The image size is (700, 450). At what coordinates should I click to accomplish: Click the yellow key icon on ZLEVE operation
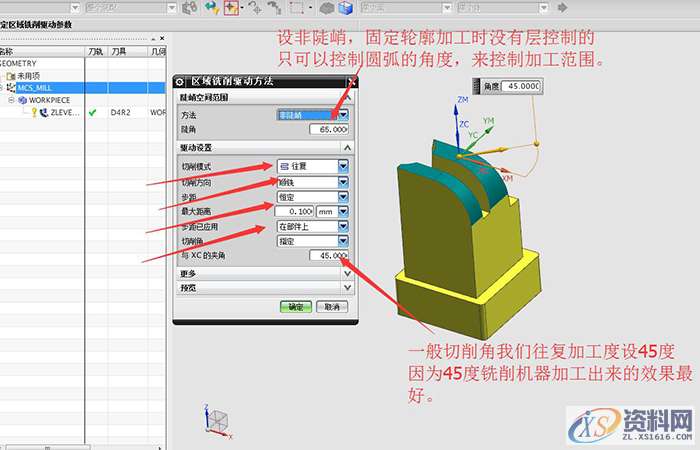[34, 112]
